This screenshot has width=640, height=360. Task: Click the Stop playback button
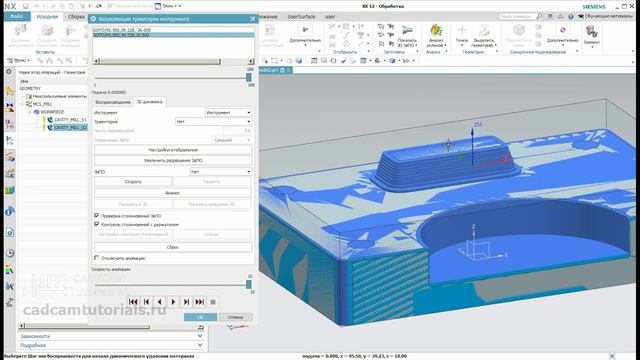point(213,302)
